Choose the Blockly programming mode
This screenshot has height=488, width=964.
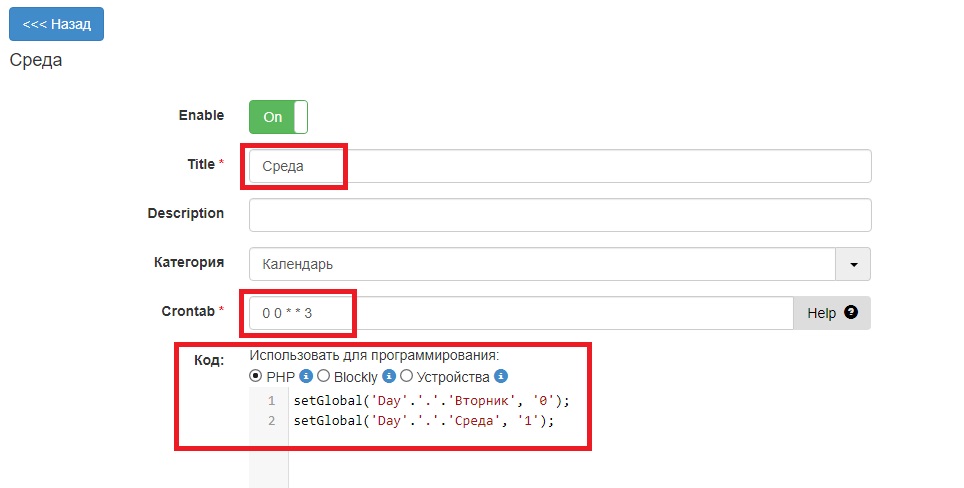tap(323, 377)
